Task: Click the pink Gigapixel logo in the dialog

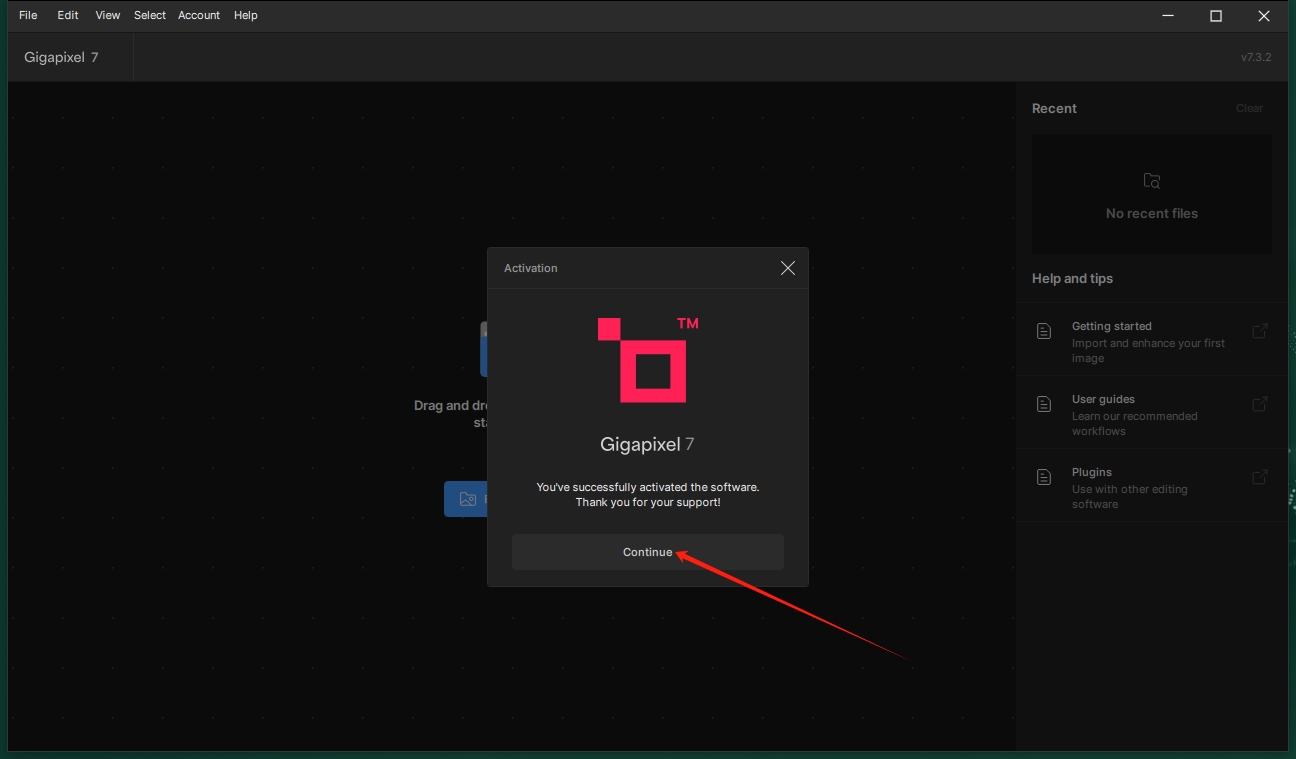Action: pos(647,360)
